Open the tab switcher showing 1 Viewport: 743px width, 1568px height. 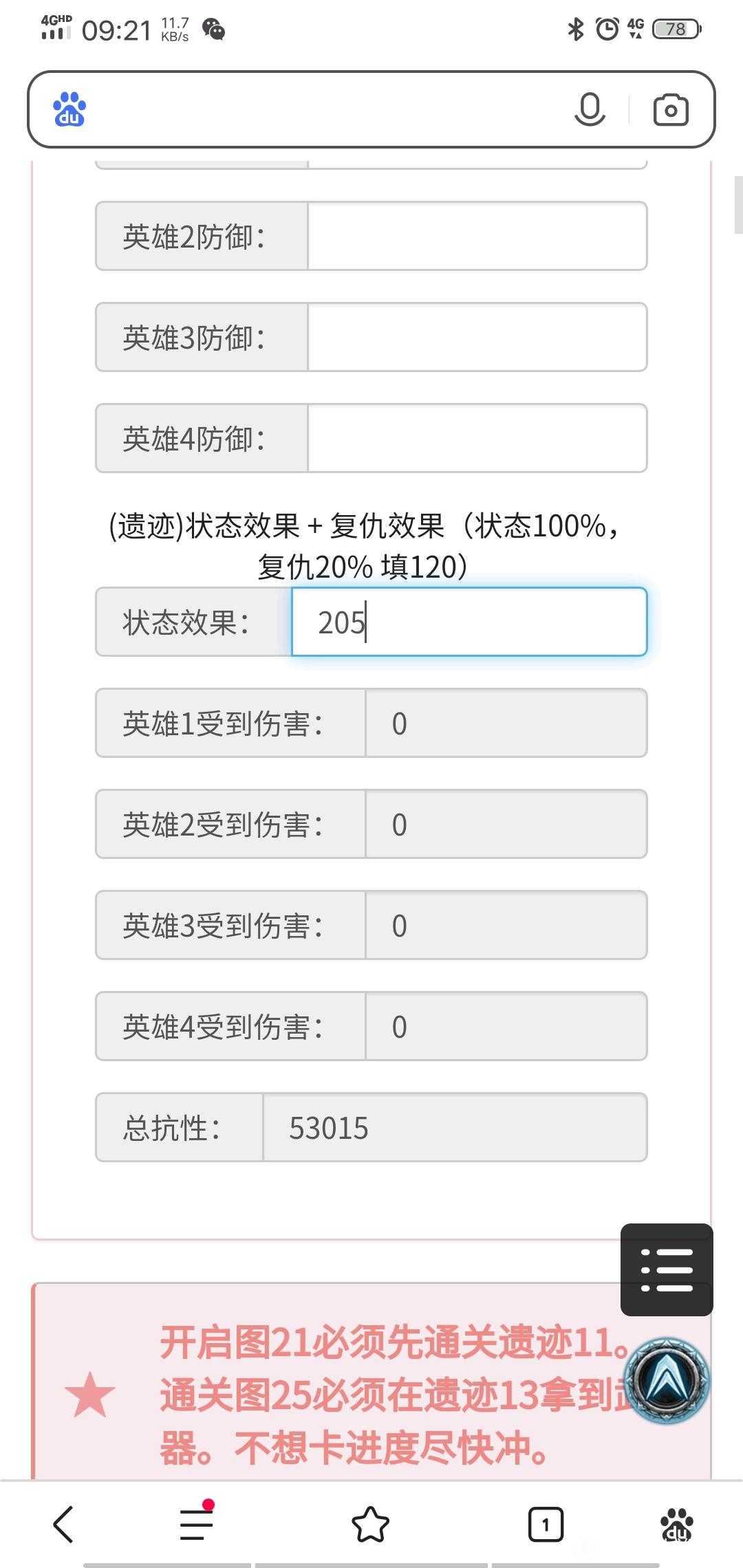click(x=546, y=1525)
